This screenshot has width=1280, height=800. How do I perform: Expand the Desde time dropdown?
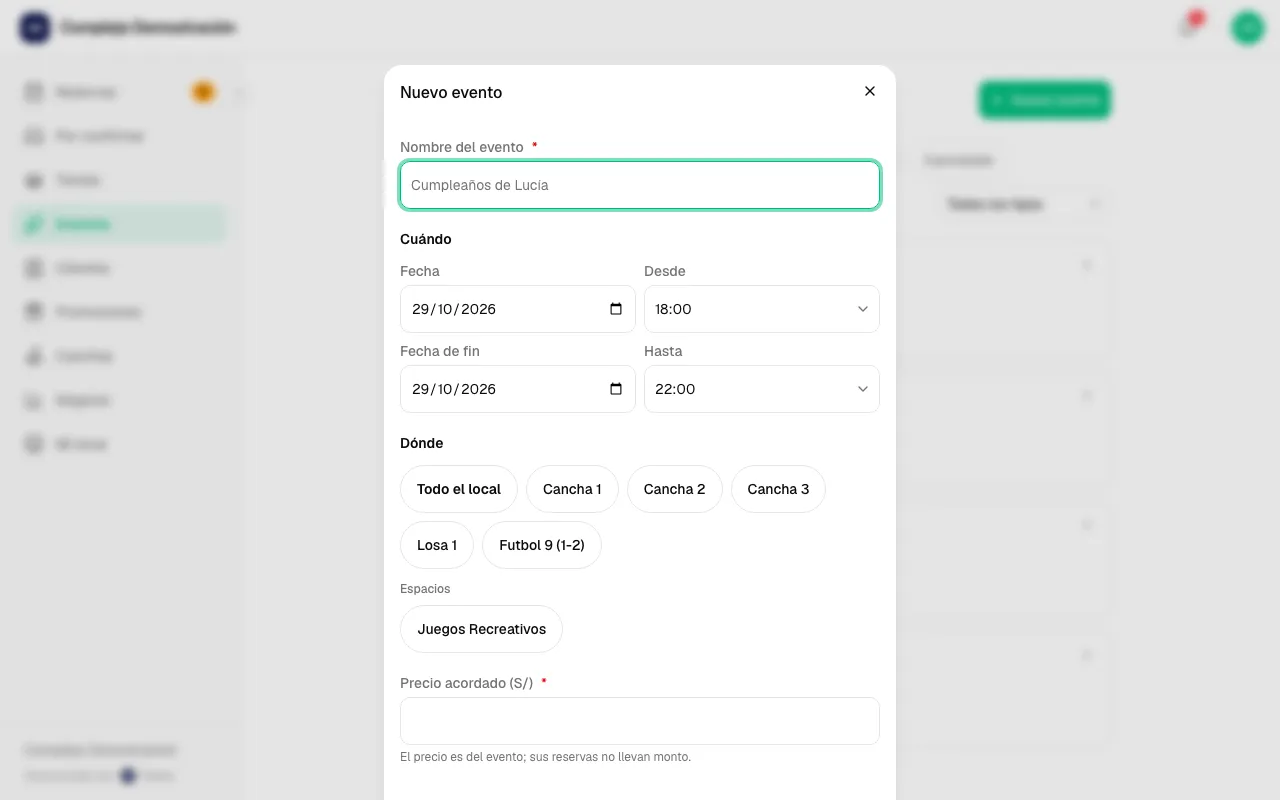tap(762, 309)
